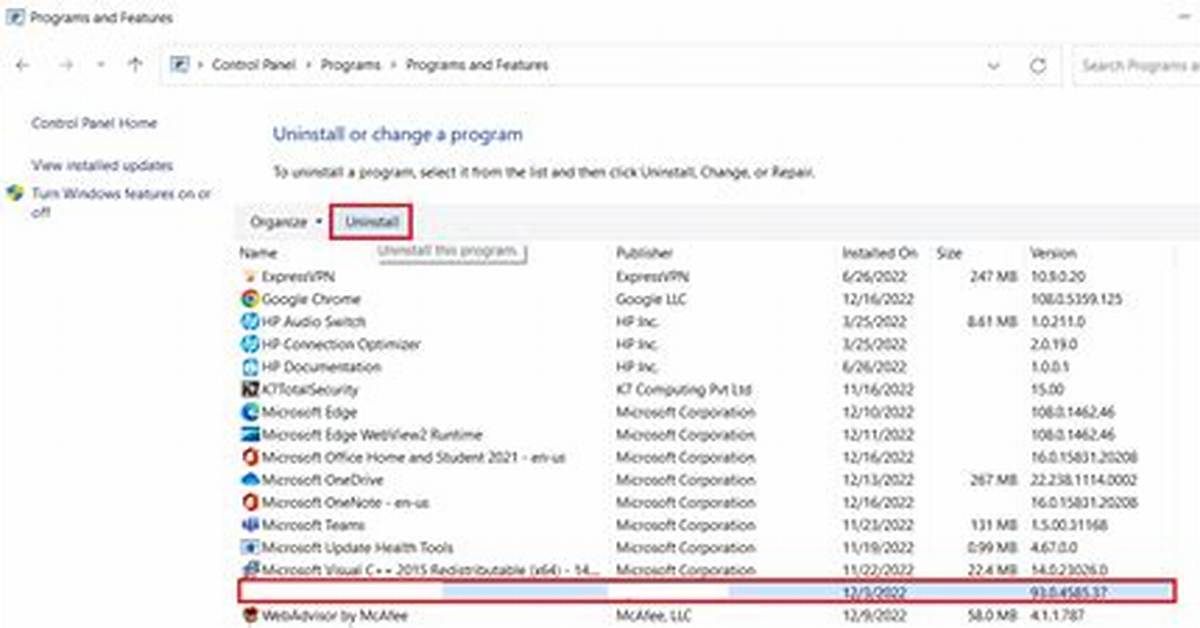This screenshot has width=1200, height=628.
Task: Select the ExpressVPN row name
Action: coord(298,276)
